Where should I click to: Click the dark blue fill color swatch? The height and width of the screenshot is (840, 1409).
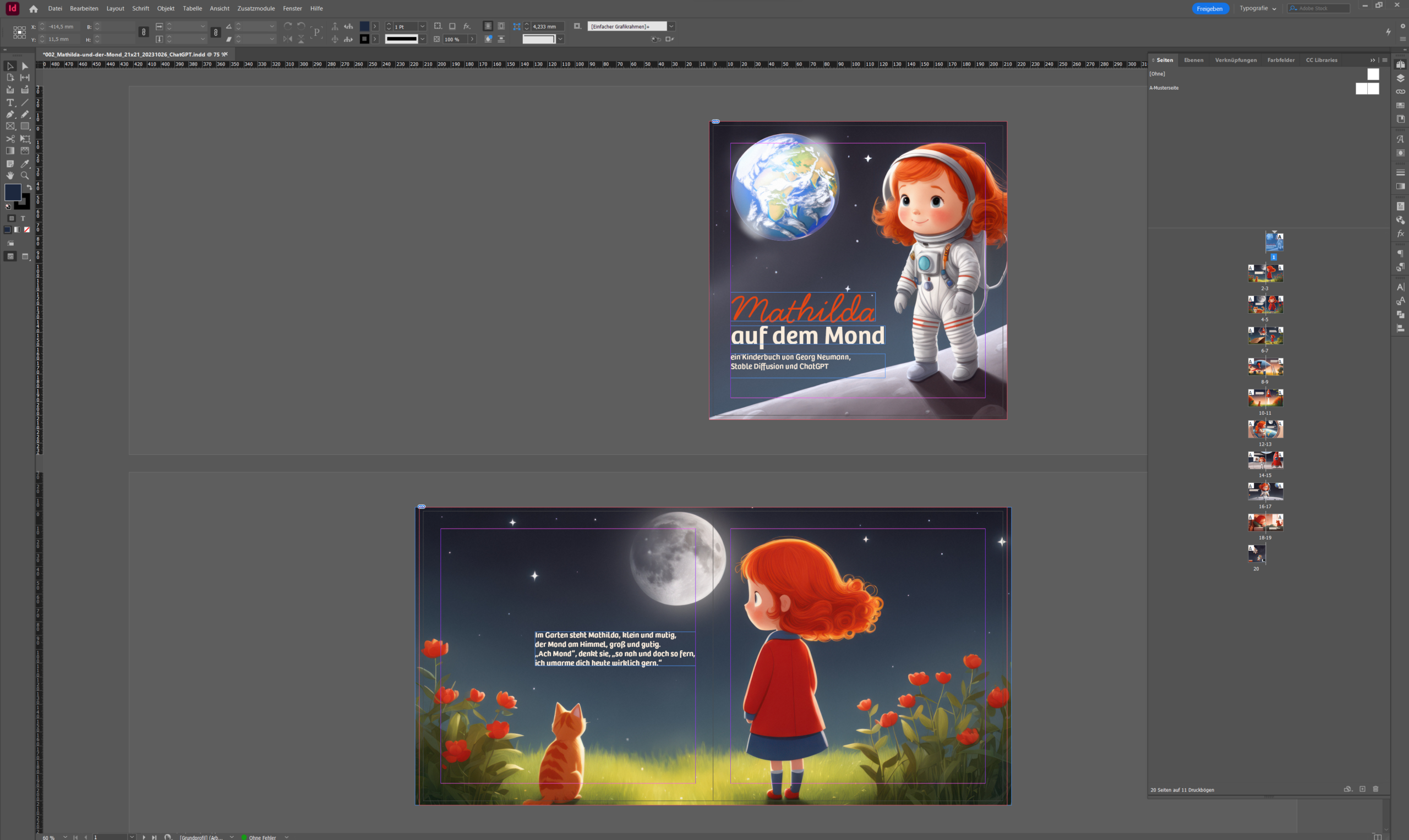point(13,192)
